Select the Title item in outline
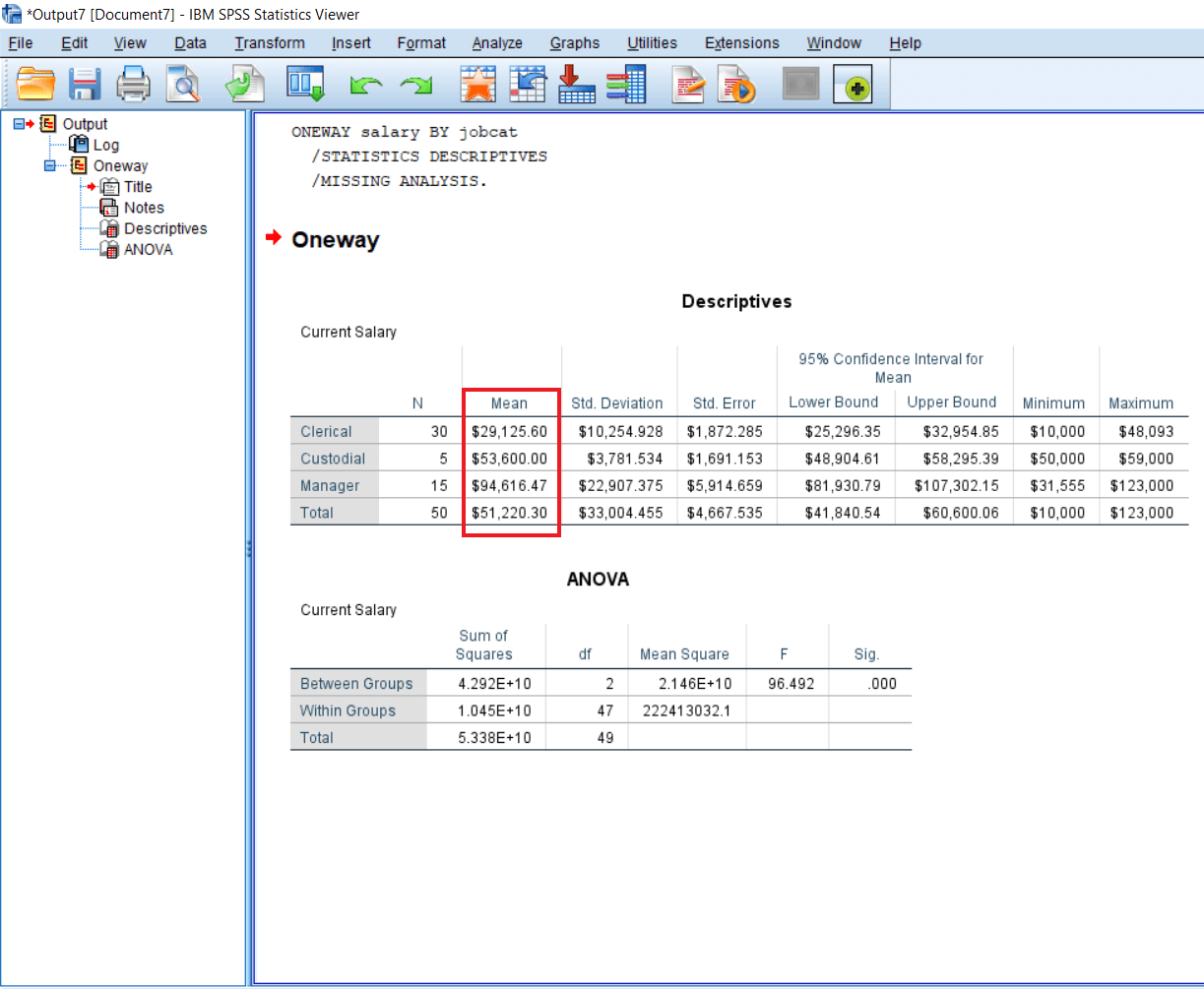This screenshot has height=989, width=1204. point(138,186)
